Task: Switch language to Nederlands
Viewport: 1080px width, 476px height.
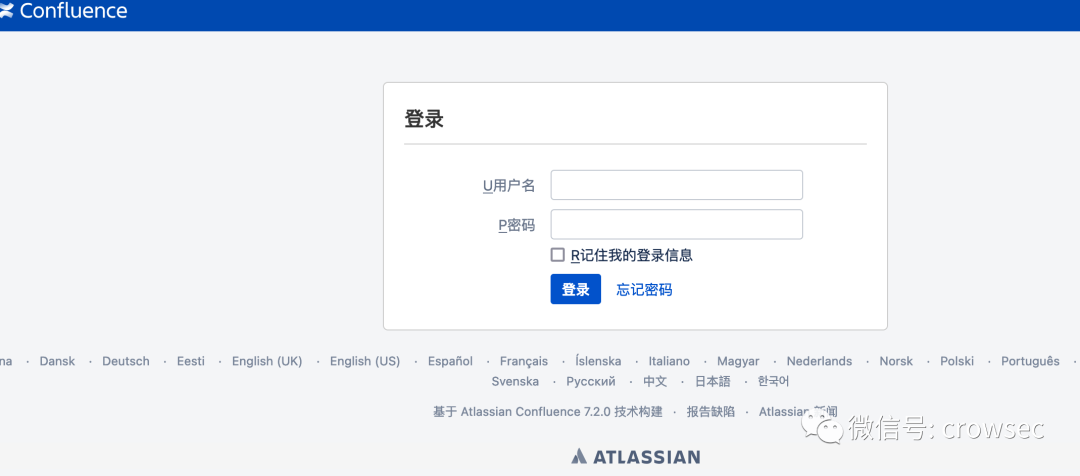Action: [x=820, y=361]
